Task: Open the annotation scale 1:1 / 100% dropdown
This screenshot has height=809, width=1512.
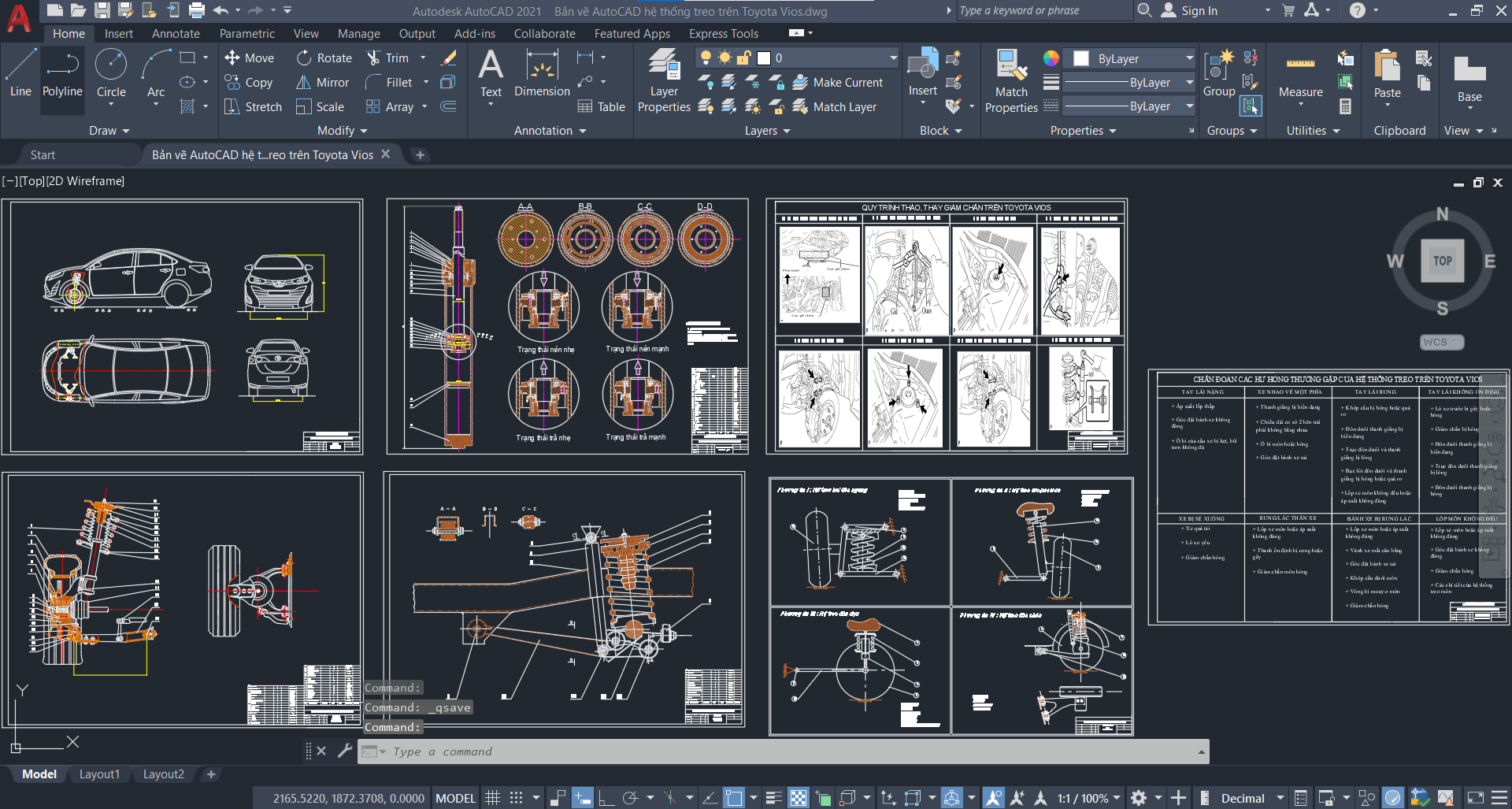Action: pos(1089,798)
